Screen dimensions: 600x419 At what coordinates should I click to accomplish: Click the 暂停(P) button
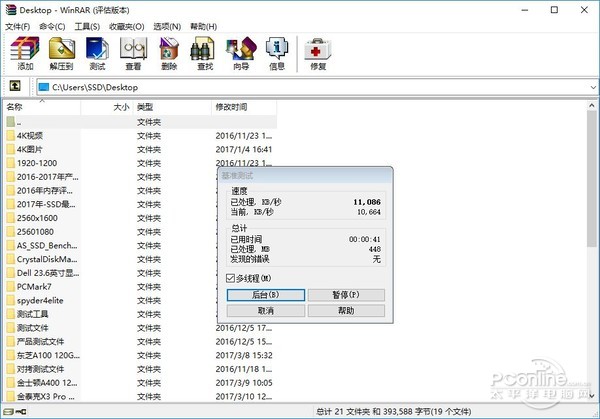coord(346,295)
